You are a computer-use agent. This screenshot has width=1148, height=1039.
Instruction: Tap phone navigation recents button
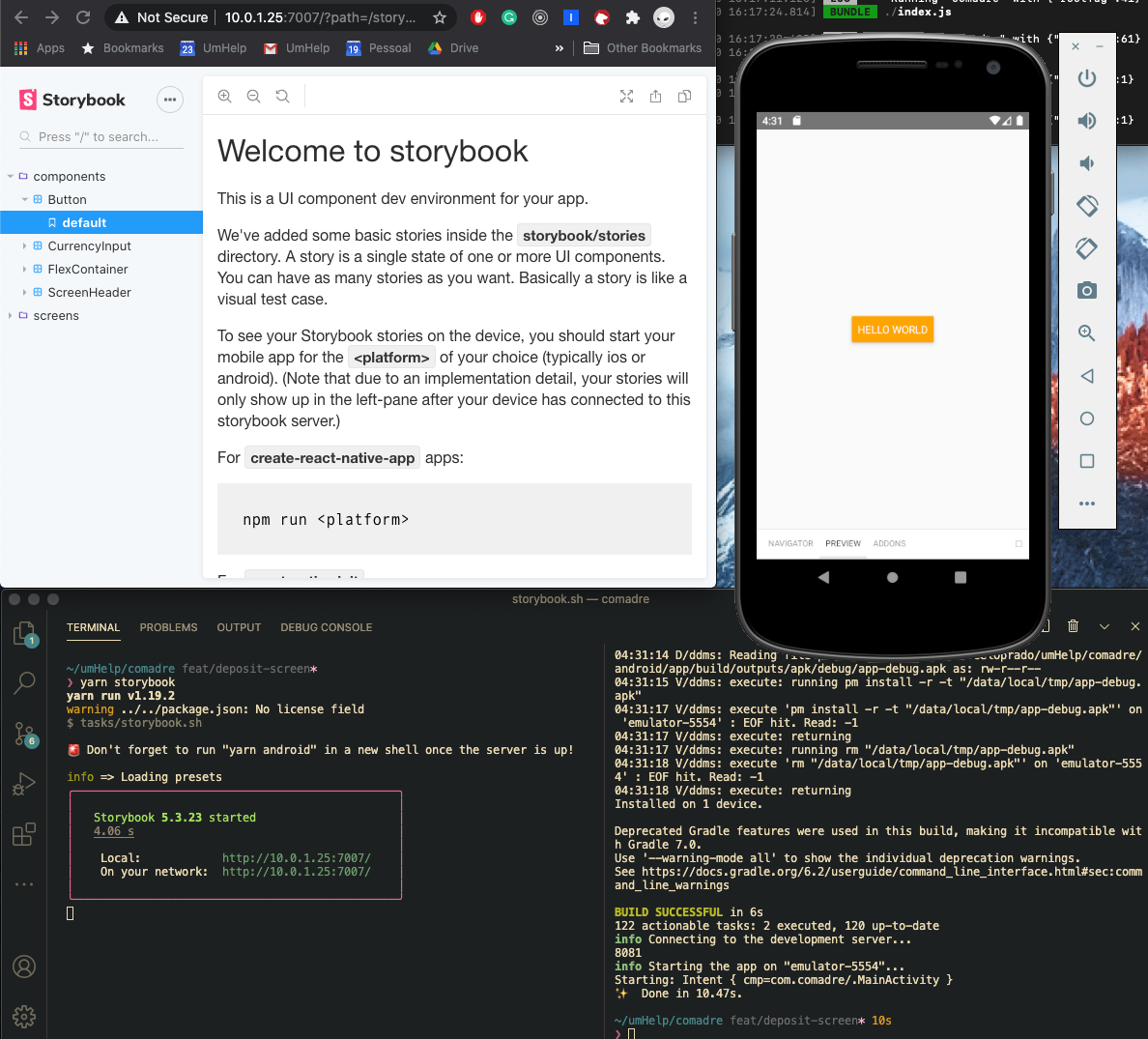point(961,578)
